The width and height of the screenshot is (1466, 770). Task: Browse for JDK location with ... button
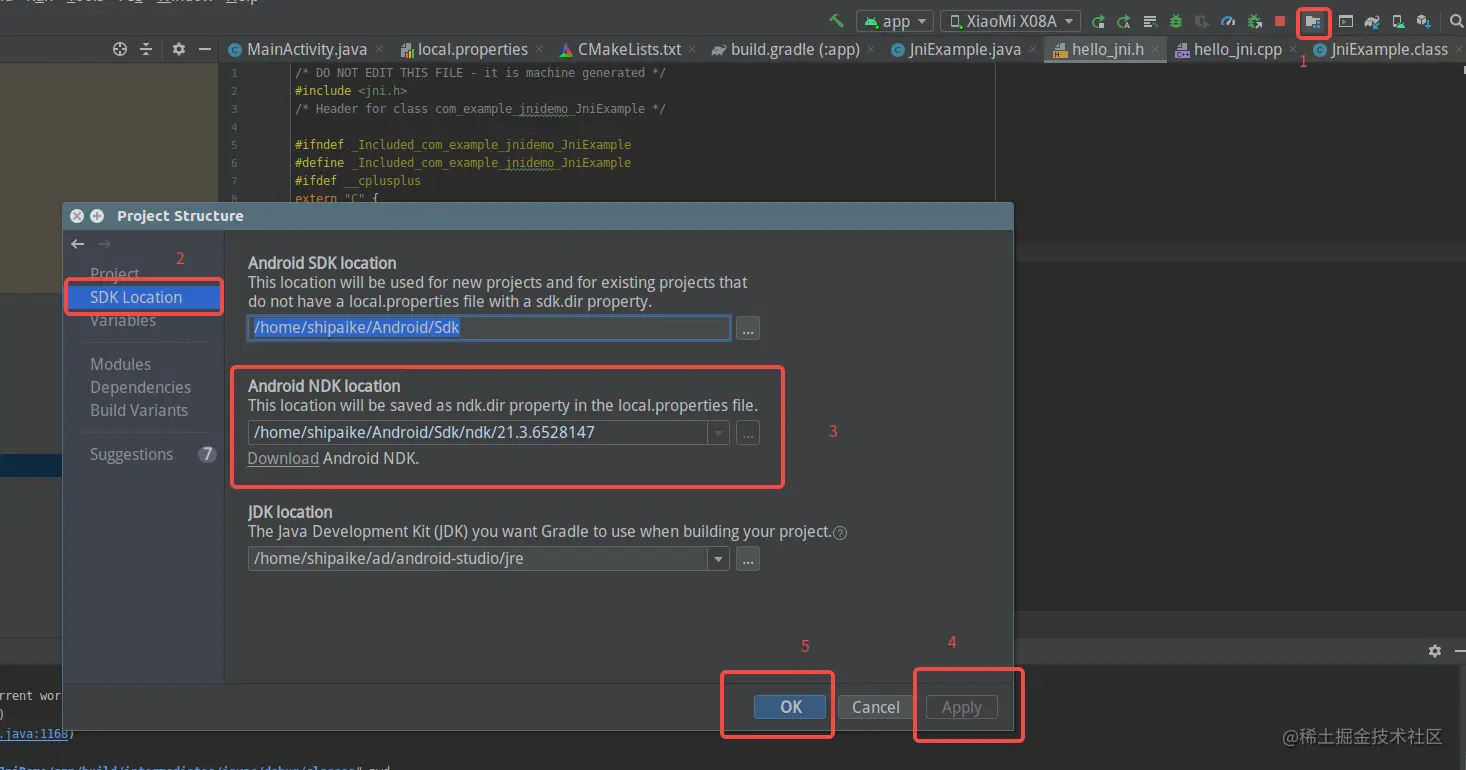pyautogui.click(x=748, y=558)
